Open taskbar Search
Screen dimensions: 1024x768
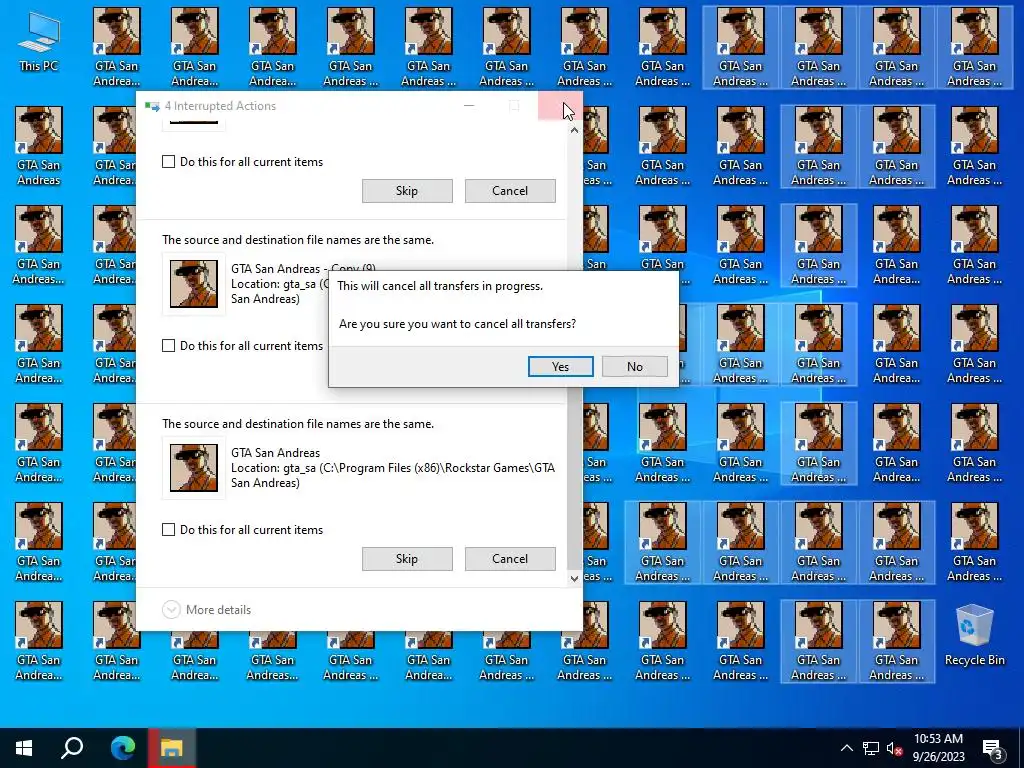[72, 748]
